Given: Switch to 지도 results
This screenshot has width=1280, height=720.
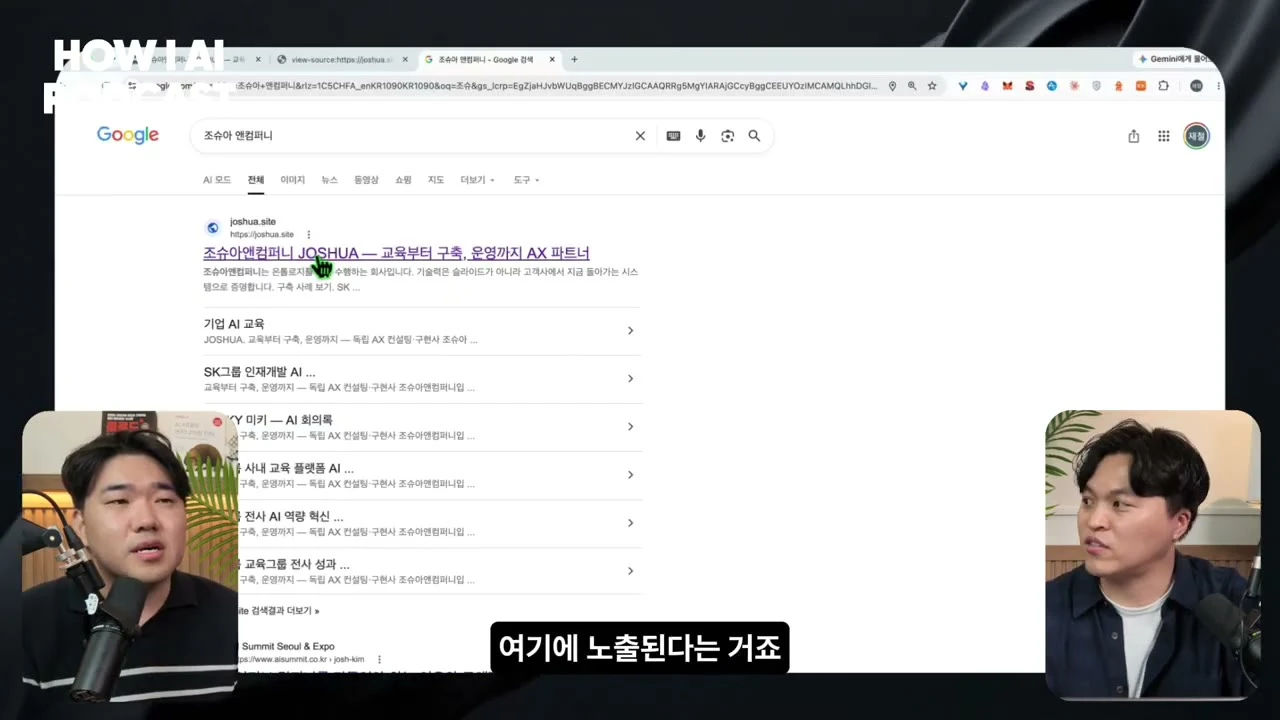Looking at the screenshot, I should [436, 180].
